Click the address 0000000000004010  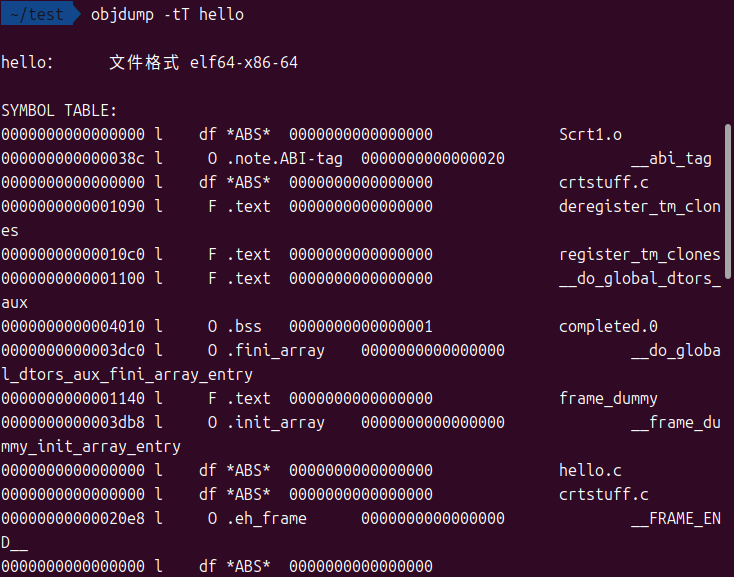coord(73,326)
